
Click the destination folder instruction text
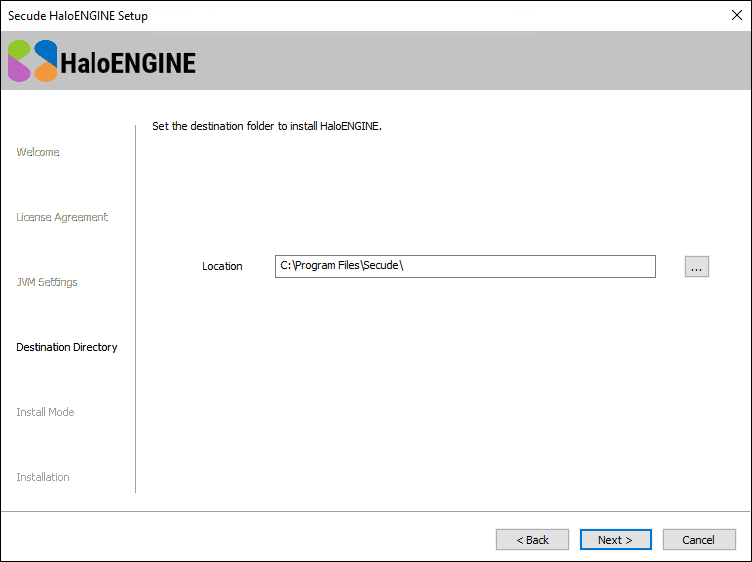[x=267, y=127]
